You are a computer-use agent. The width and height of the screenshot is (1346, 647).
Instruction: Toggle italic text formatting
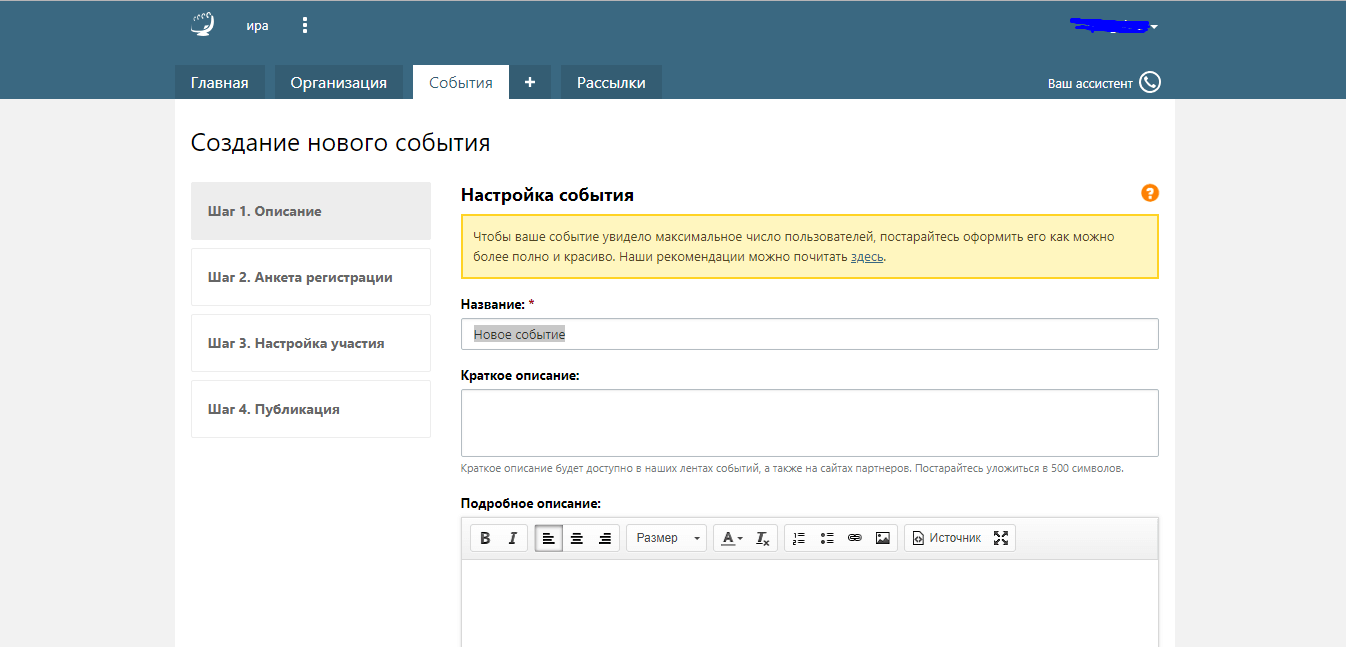coord(512,538)
